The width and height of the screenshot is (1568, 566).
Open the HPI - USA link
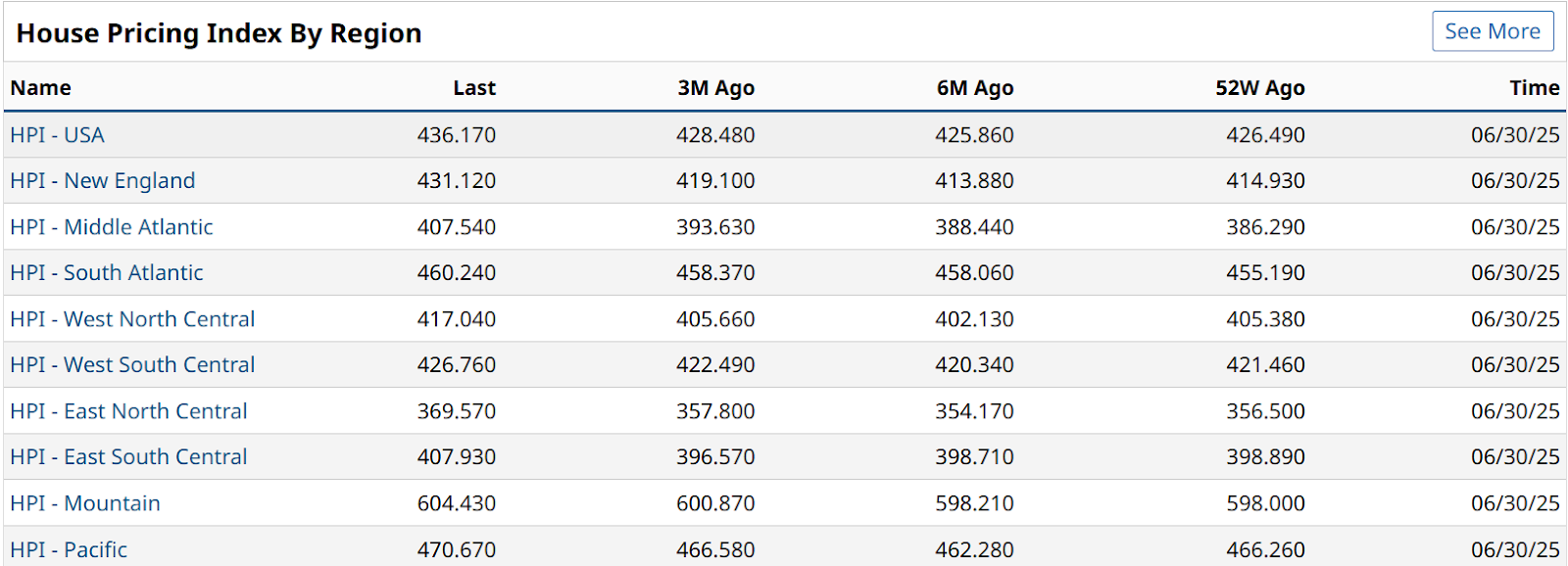(57, 135)
